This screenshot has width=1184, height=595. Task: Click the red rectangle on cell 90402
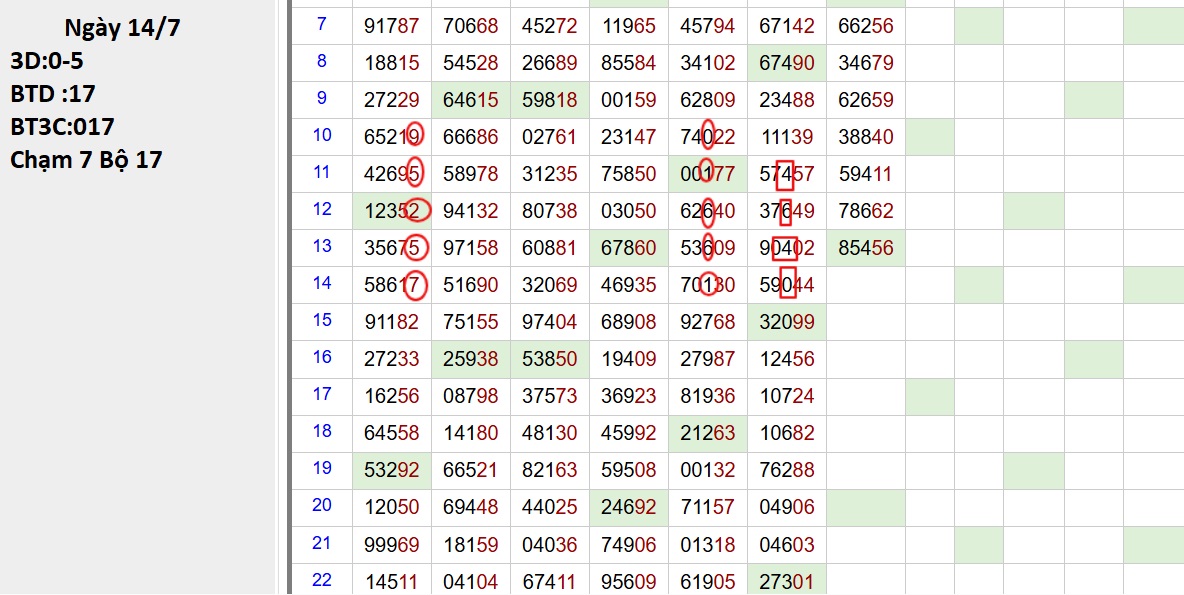[x=785, y=247]
